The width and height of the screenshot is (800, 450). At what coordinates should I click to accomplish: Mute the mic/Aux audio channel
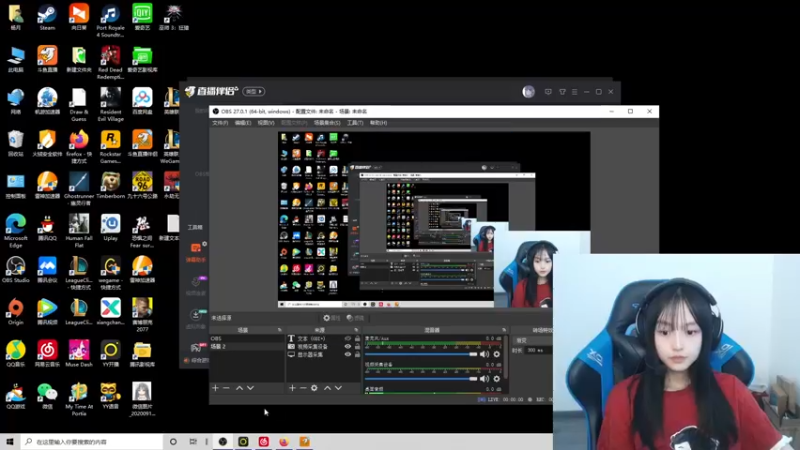[x=484, y=354]
